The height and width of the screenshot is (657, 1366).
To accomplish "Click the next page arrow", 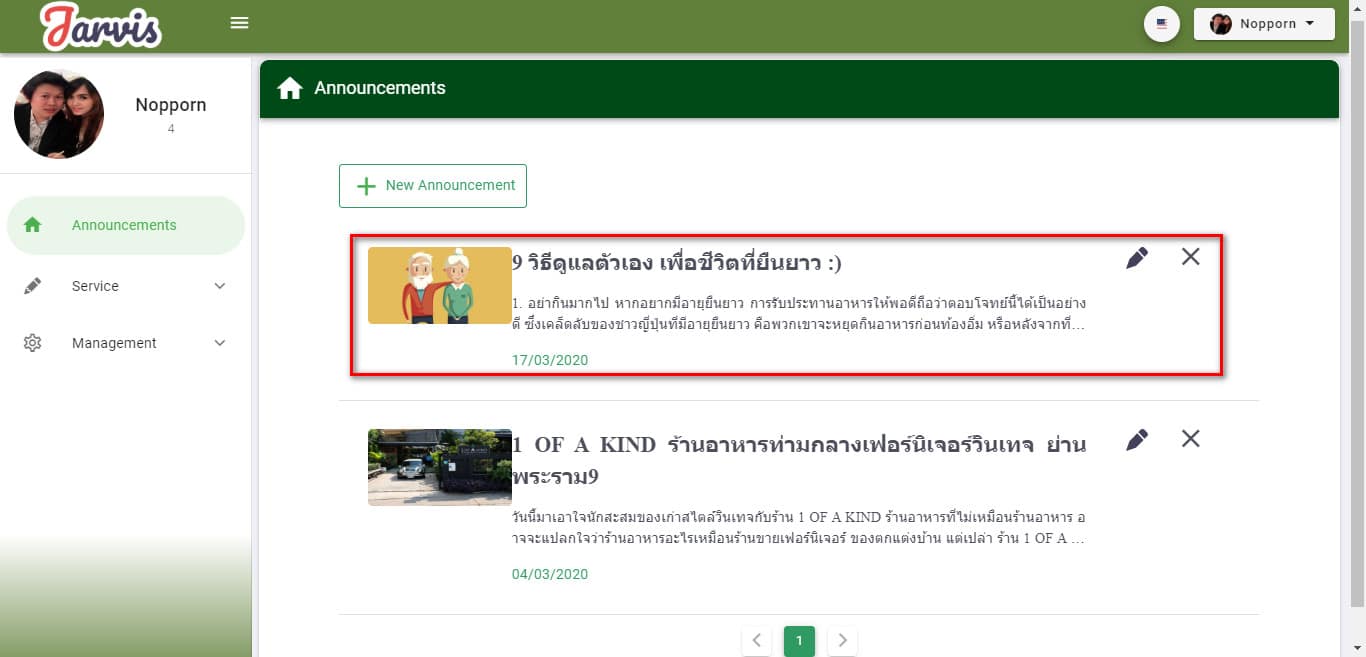I will 842,640.
